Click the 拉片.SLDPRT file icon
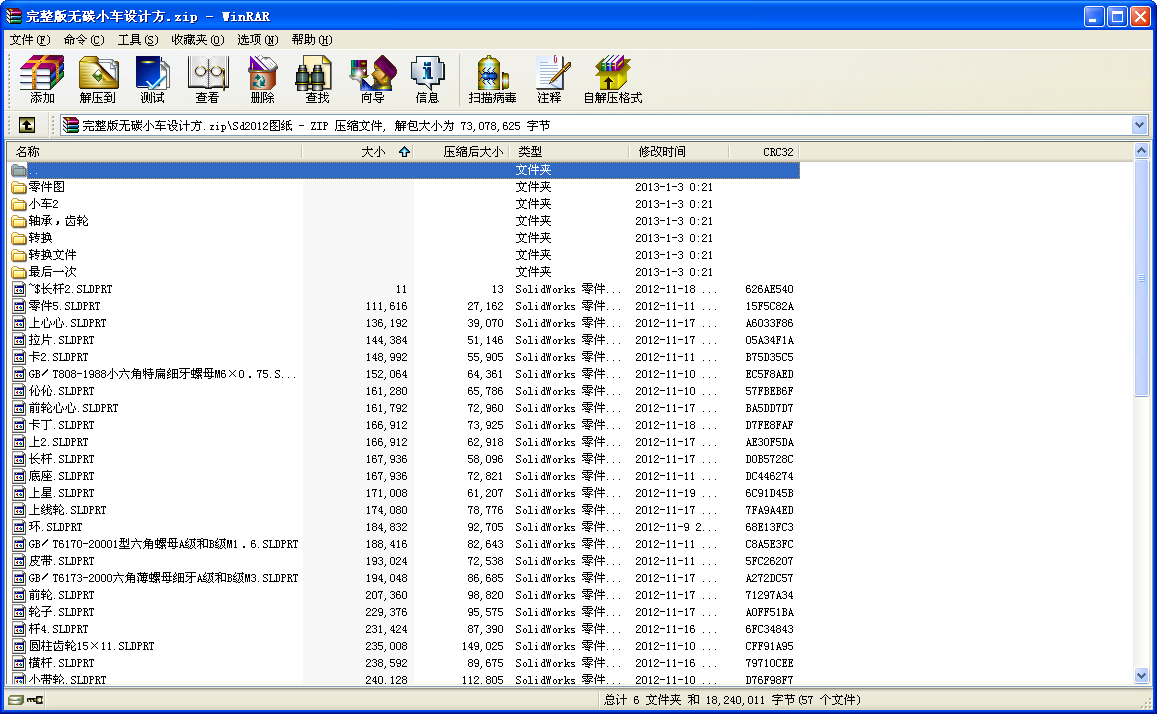Screen dimensions: 1157x714 pyautogui.click(x=19, y=340)
